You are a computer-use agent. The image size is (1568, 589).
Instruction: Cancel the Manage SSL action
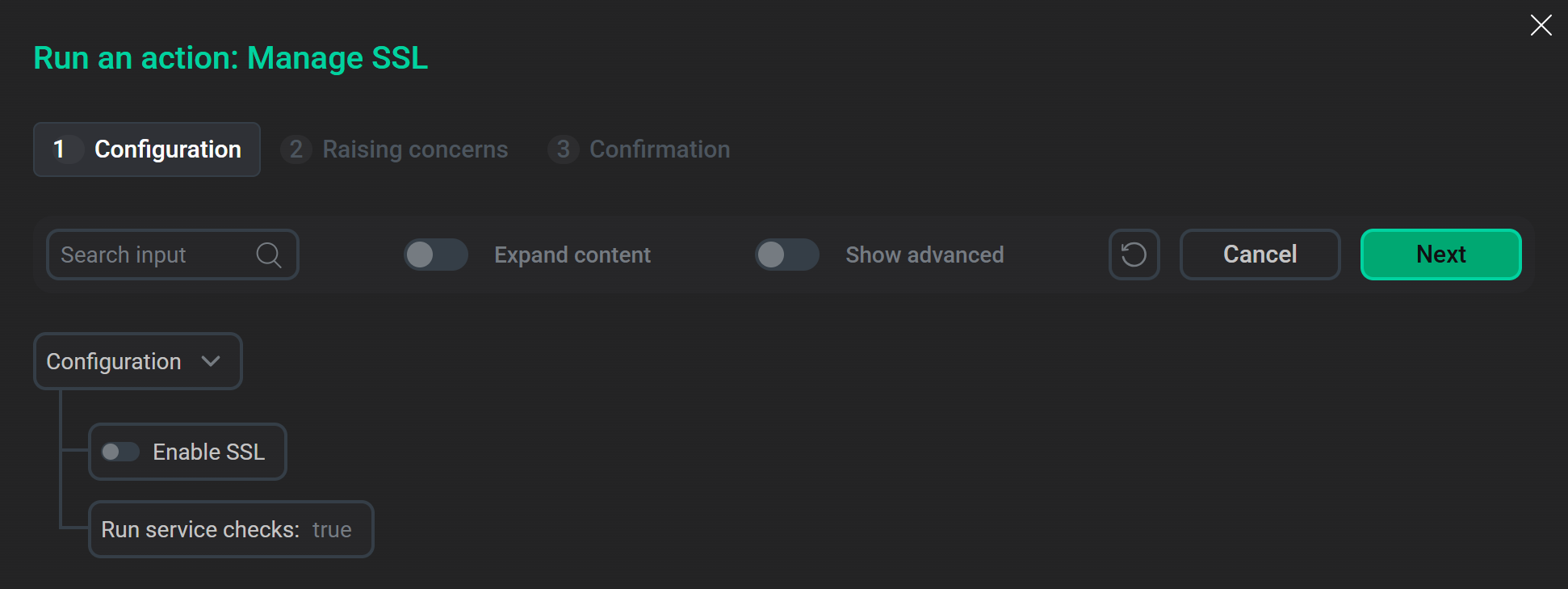click(1260, 255)
